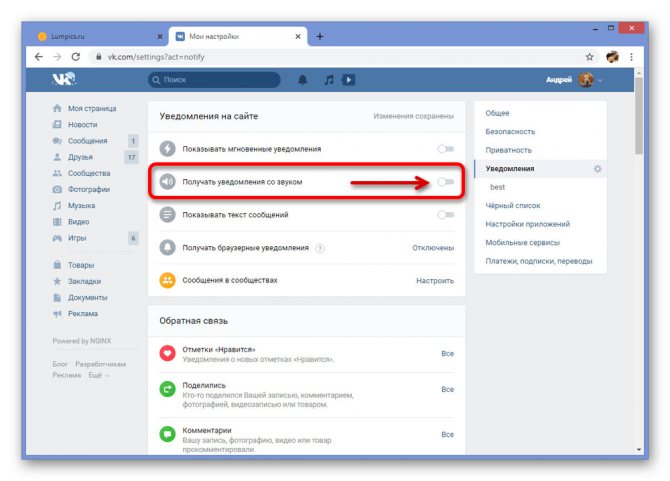
Task: Click the gear icon next to Уведомления
Action: click(x=597, y=169)
